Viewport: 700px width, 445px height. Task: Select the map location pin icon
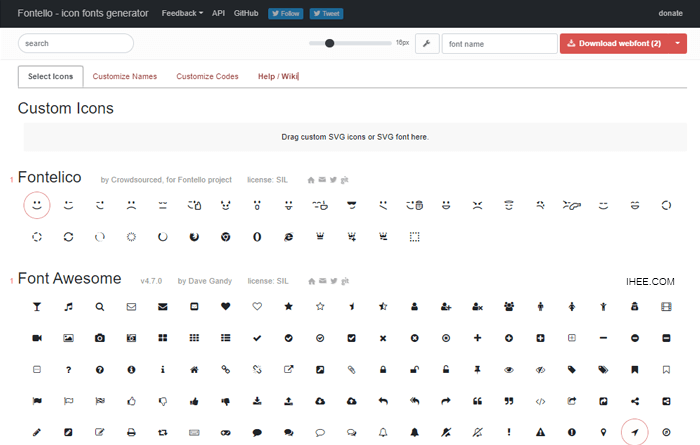pyautogui.click(x=604, y=433)
